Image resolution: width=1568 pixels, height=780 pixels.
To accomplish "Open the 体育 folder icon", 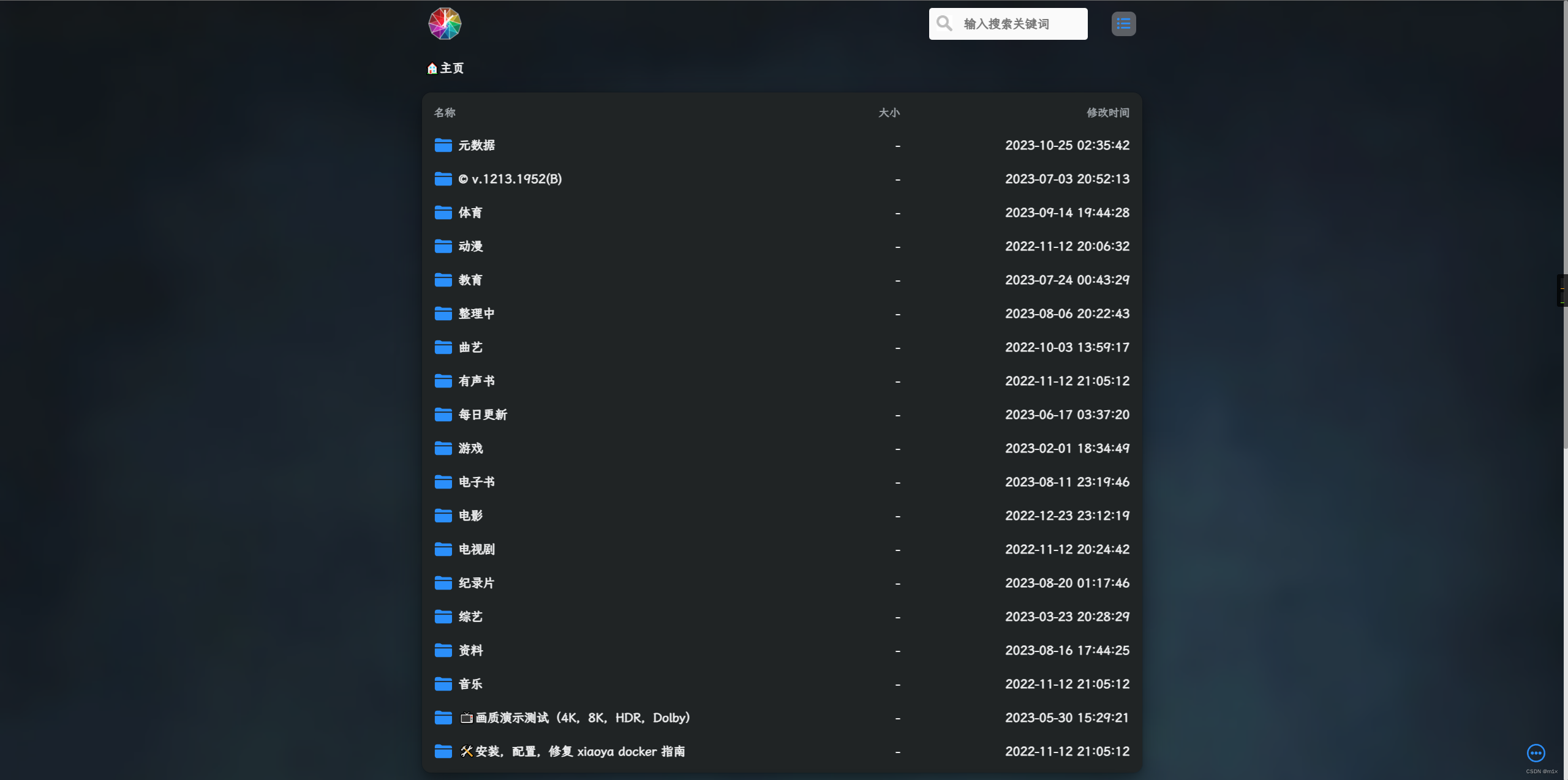I will (x=443, y=212).
